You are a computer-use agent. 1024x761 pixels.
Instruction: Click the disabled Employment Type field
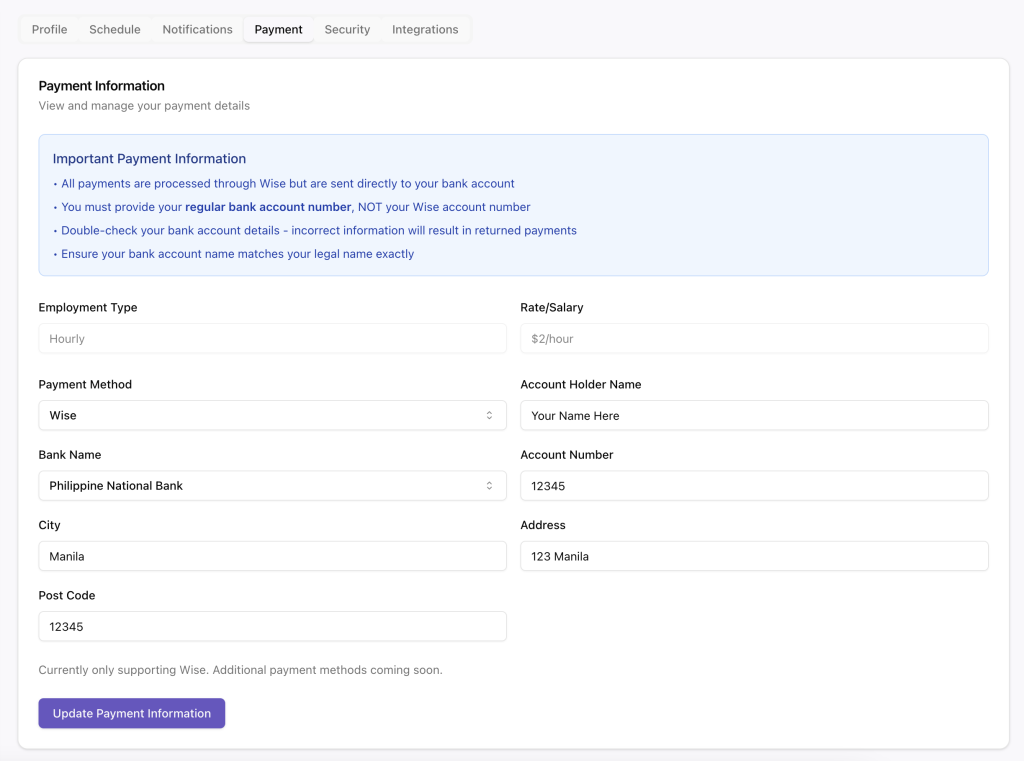point(272,339)
